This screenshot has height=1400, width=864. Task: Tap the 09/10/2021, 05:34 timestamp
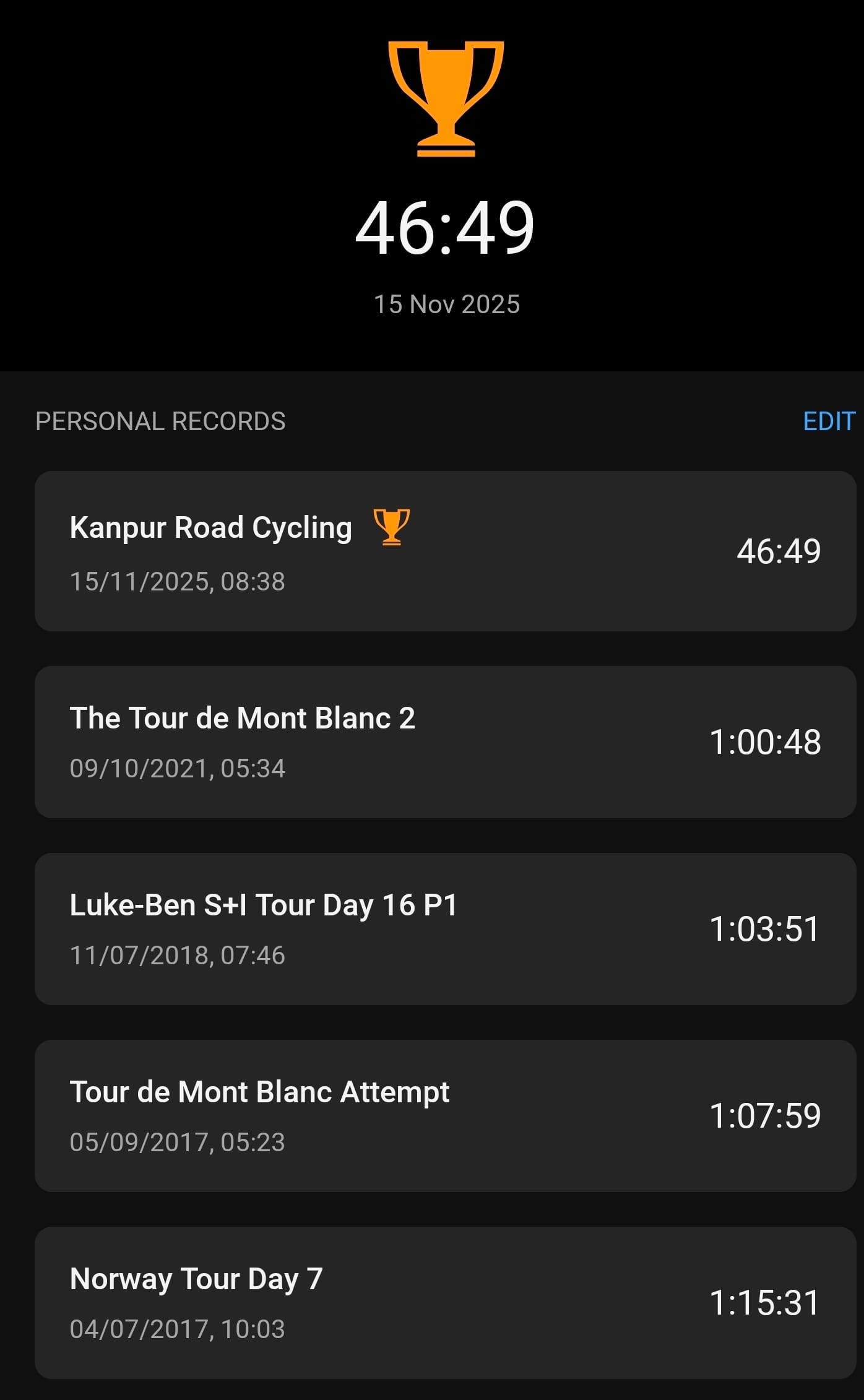177,769
